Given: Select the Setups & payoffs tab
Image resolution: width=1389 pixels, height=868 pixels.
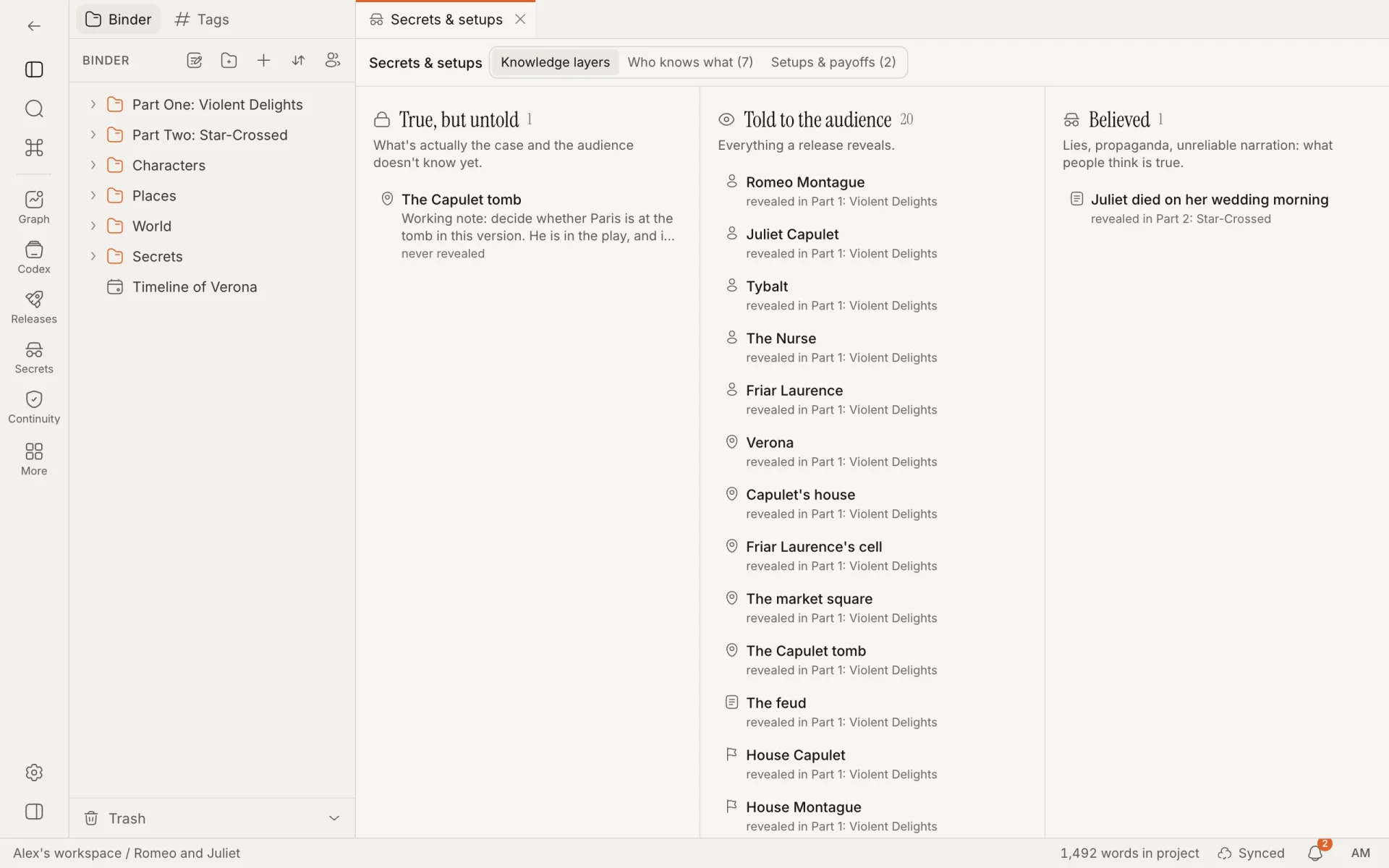Looking at the screenshot, I should pyautogui.click(x=833, y=62).
